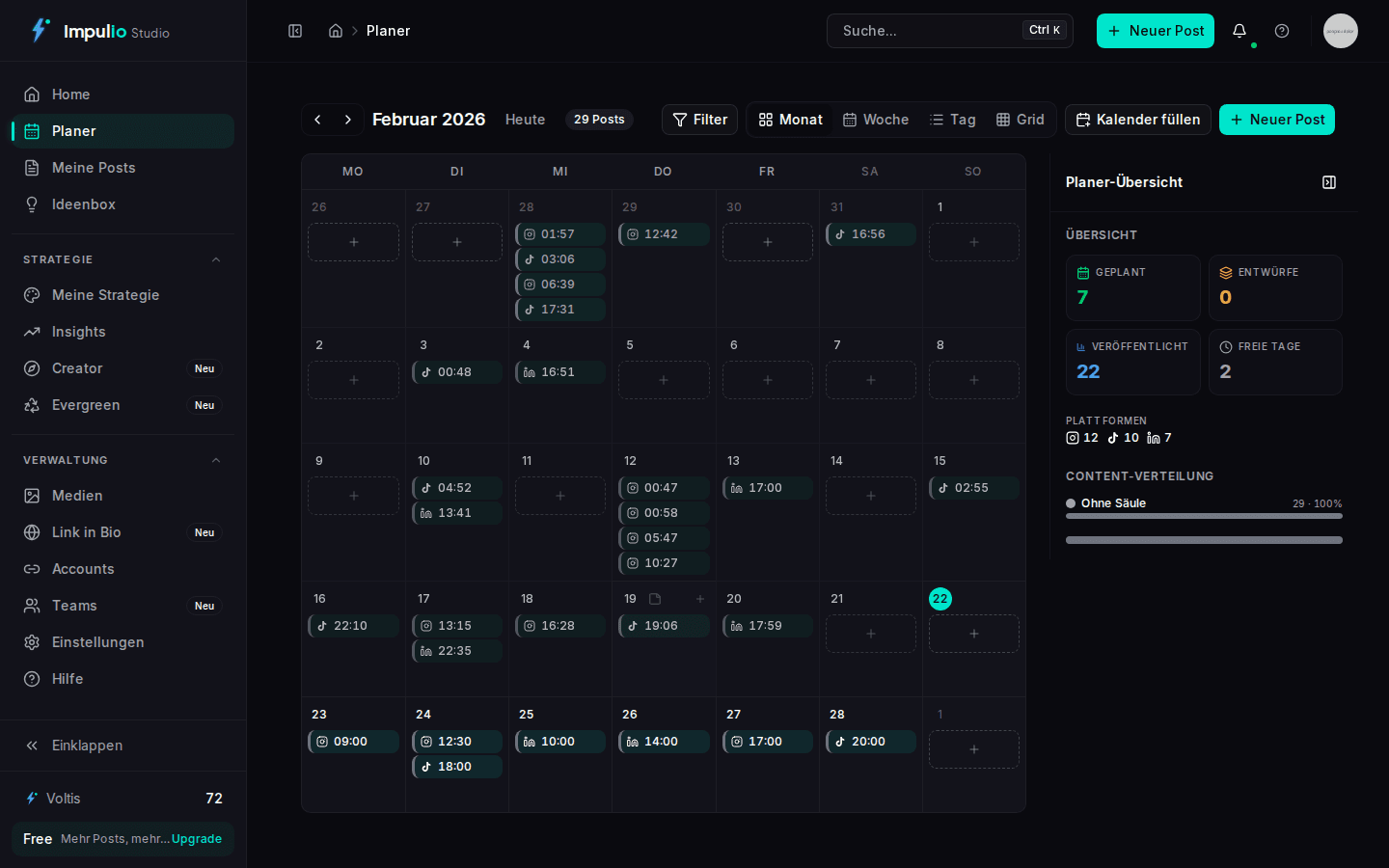Go to previous month arrow

point(317,120)
